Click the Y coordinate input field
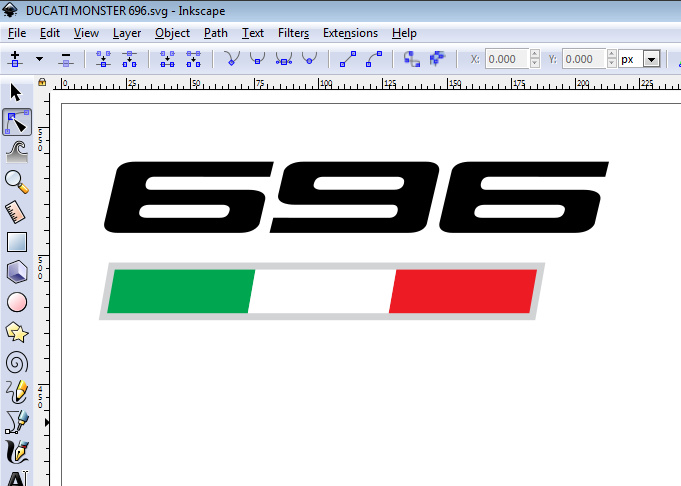 tap(583, 59)
